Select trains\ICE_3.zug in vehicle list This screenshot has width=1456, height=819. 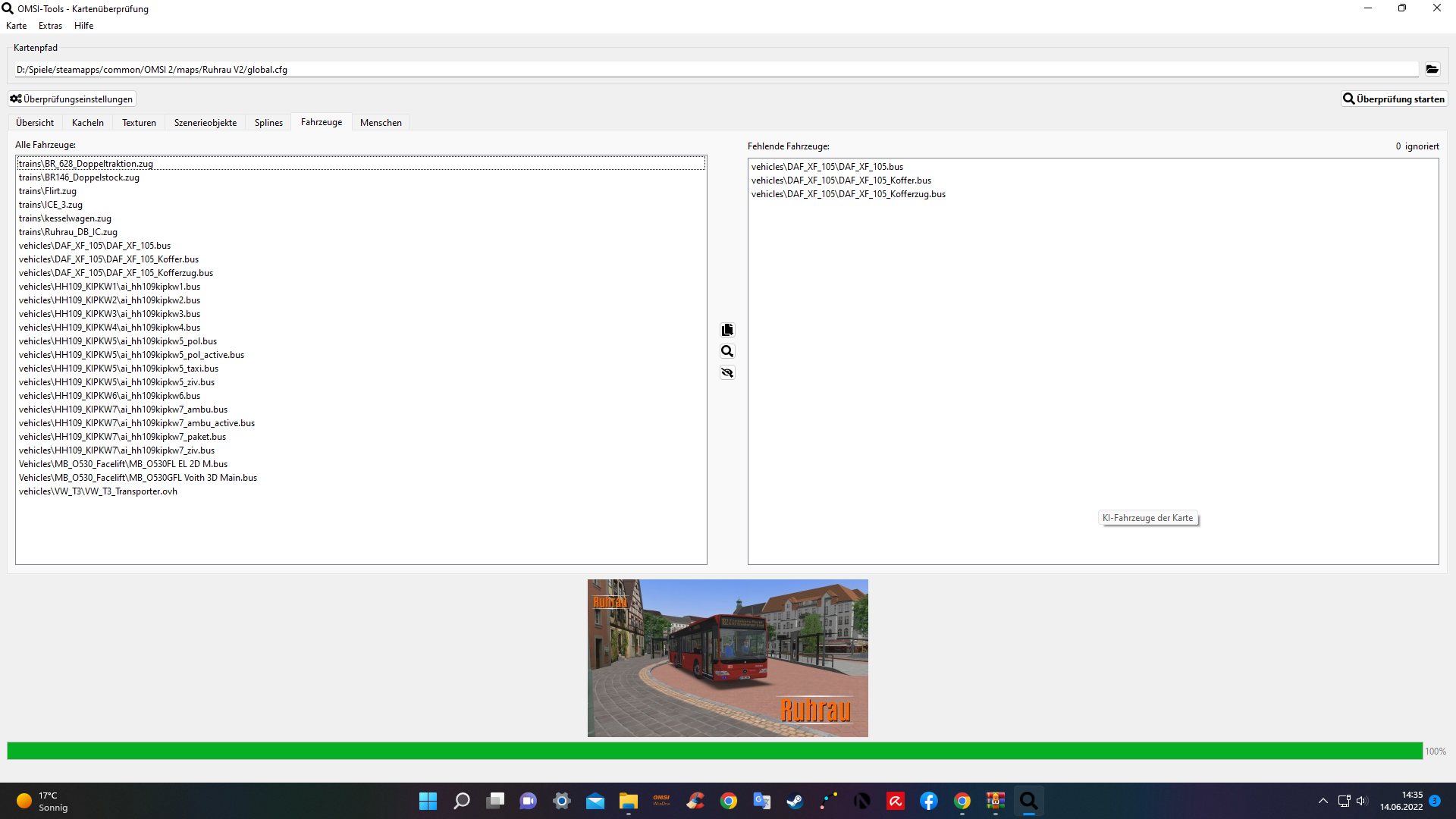tap(51, 205)
